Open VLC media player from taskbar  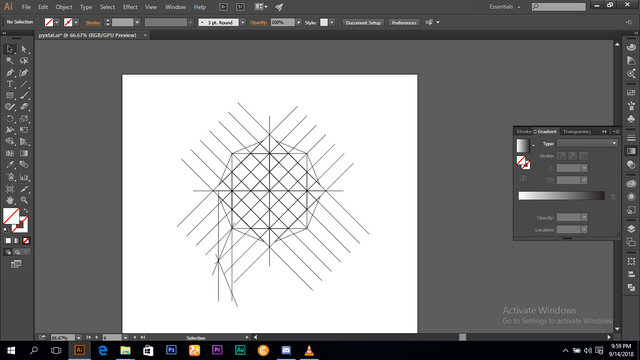pyautogui.click(x=309, y=350)
